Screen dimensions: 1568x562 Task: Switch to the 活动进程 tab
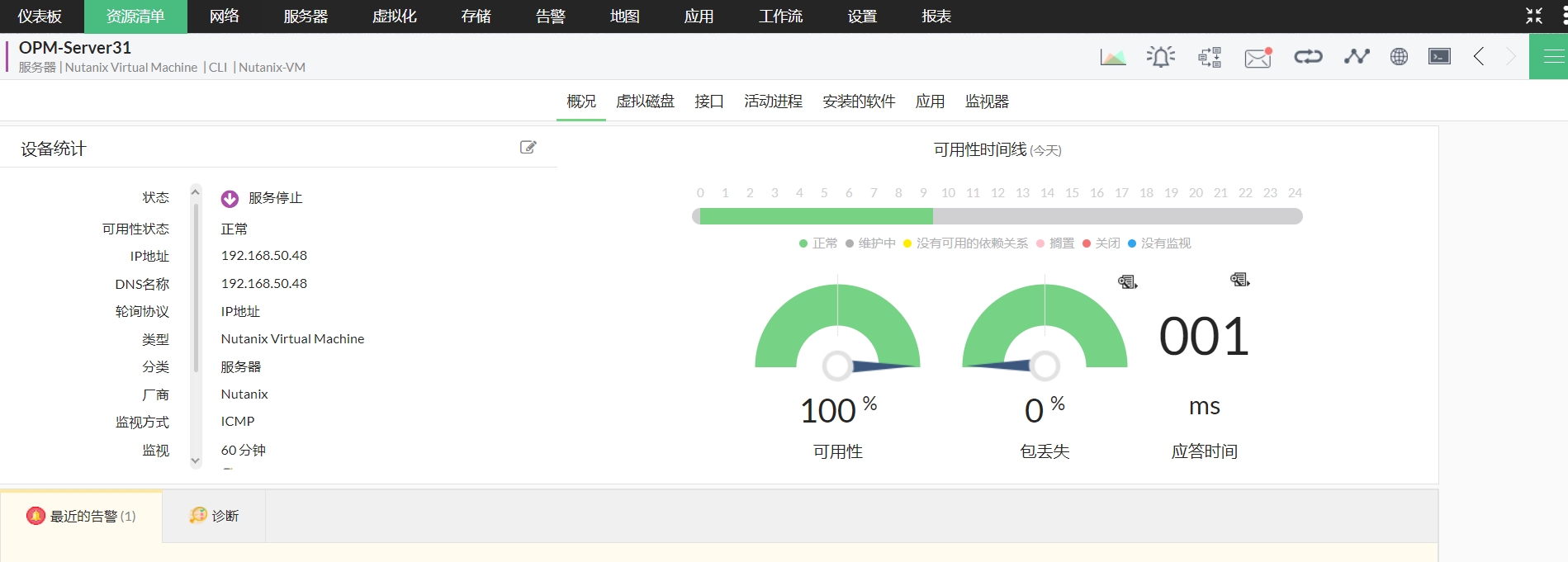click(x=774, y=102)
